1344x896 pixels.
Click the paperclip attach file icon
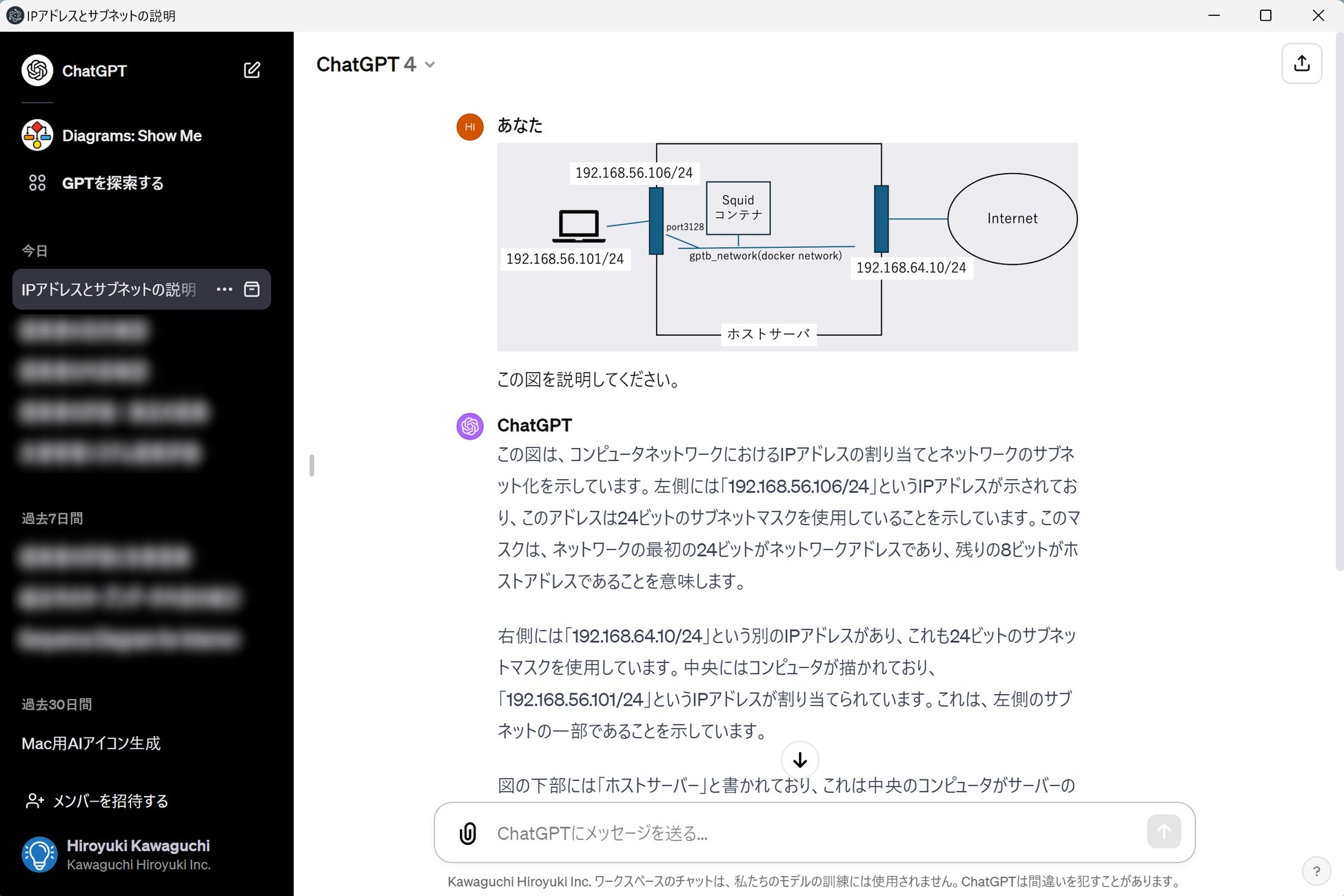[468, 833]
